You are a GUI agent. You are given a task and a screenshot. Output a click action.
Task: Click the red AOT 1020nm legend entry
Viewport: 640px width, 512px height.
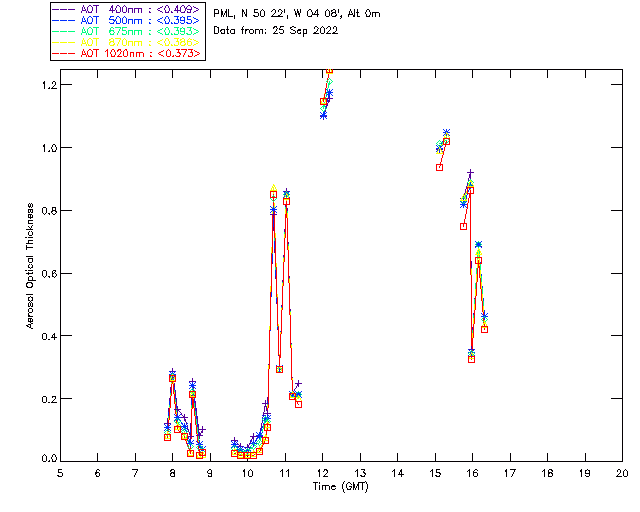click(140, 53)
